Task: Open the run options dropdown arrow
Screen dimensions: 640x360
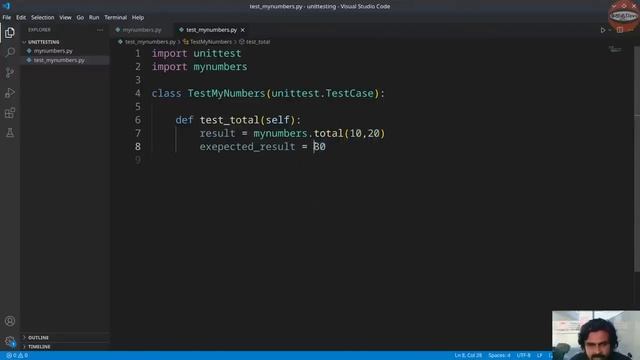Action: (610, 30)
